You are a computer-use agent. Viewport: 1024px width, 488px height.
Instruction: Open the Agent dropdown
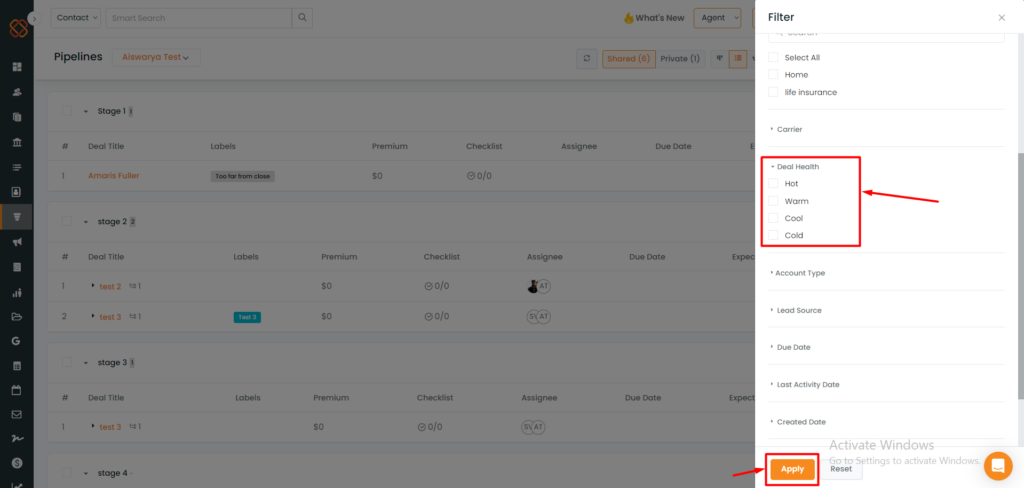pos(717,18)
